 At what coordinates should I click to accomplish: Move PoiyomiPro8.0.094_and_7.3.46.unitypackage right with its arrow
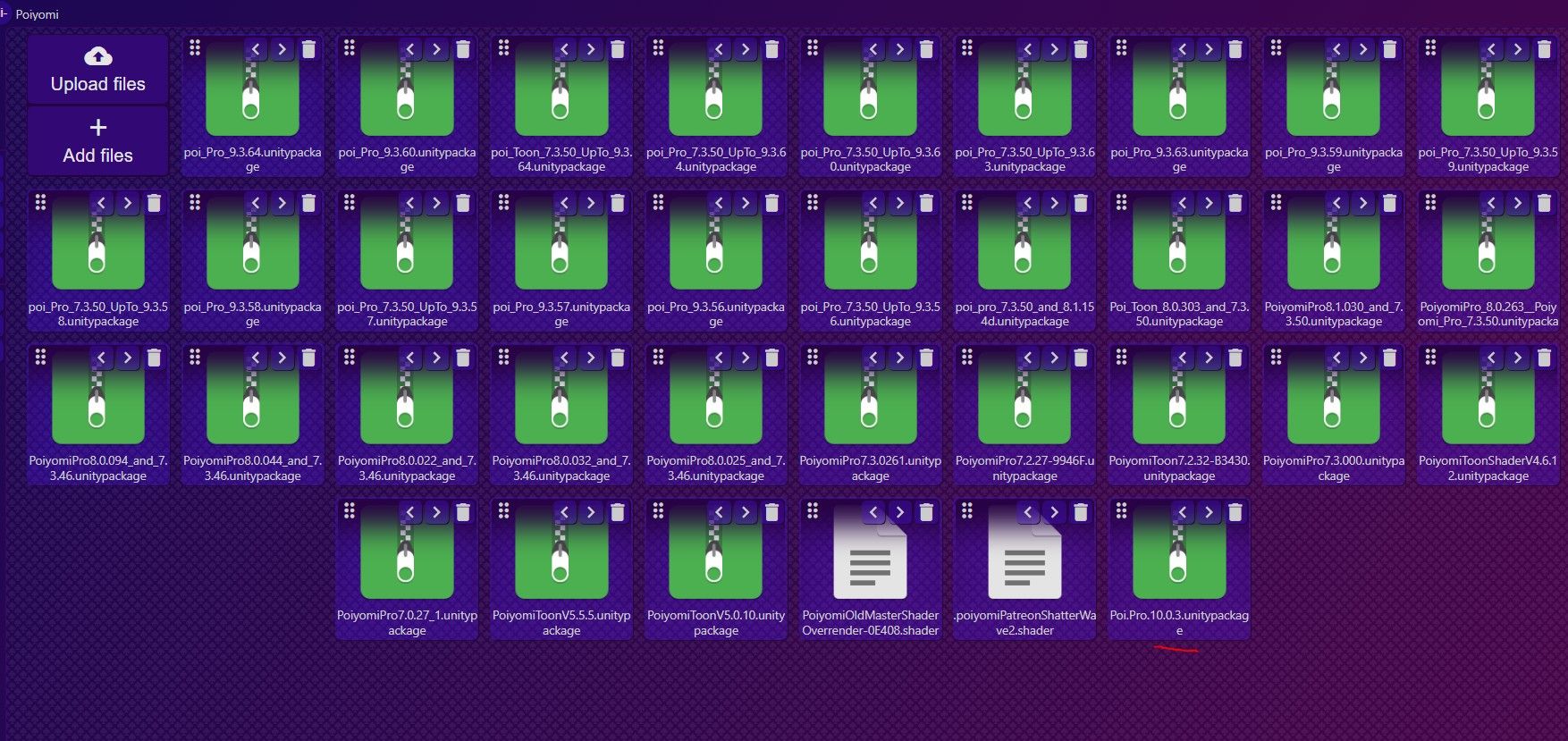coord(128,358)
